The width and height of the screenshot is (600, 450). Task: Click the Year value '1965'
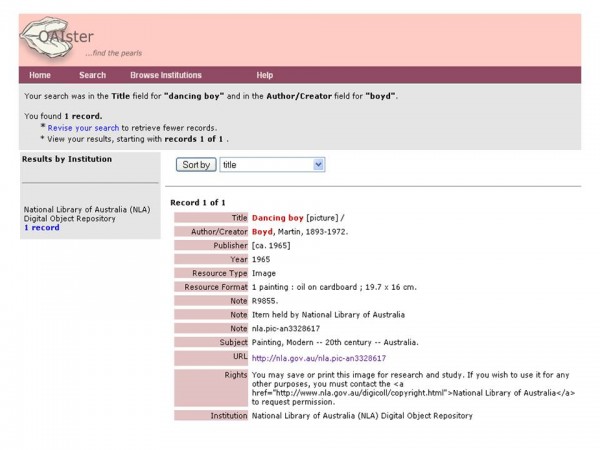(261, 259)
